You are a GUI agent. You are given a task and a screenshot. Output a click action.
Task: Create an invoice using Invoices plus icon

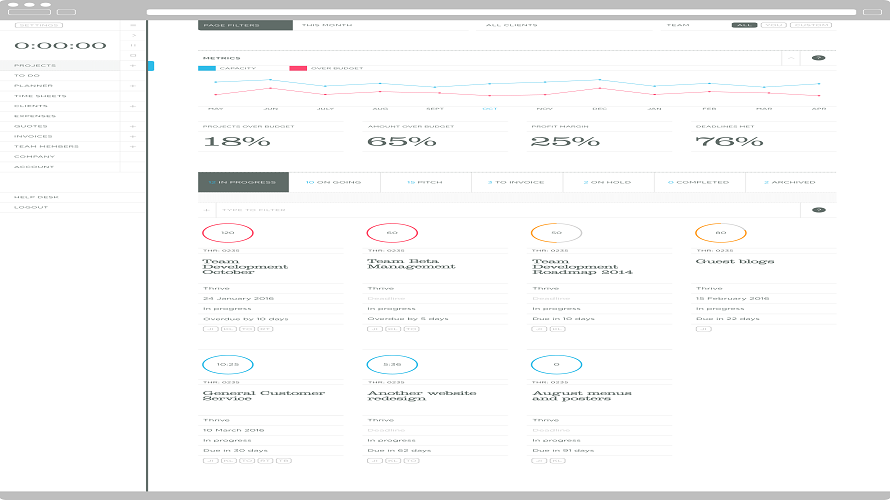coord(133,137)
